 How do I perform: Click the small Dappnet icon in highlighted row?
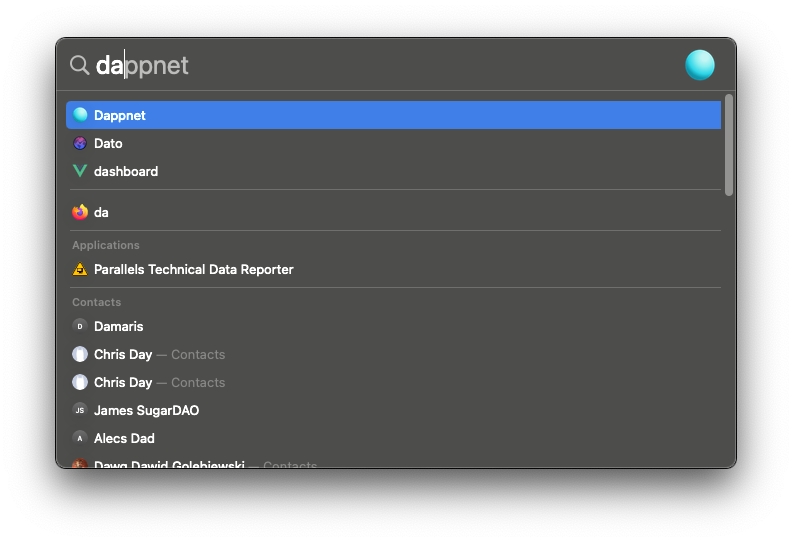point(80,115)
